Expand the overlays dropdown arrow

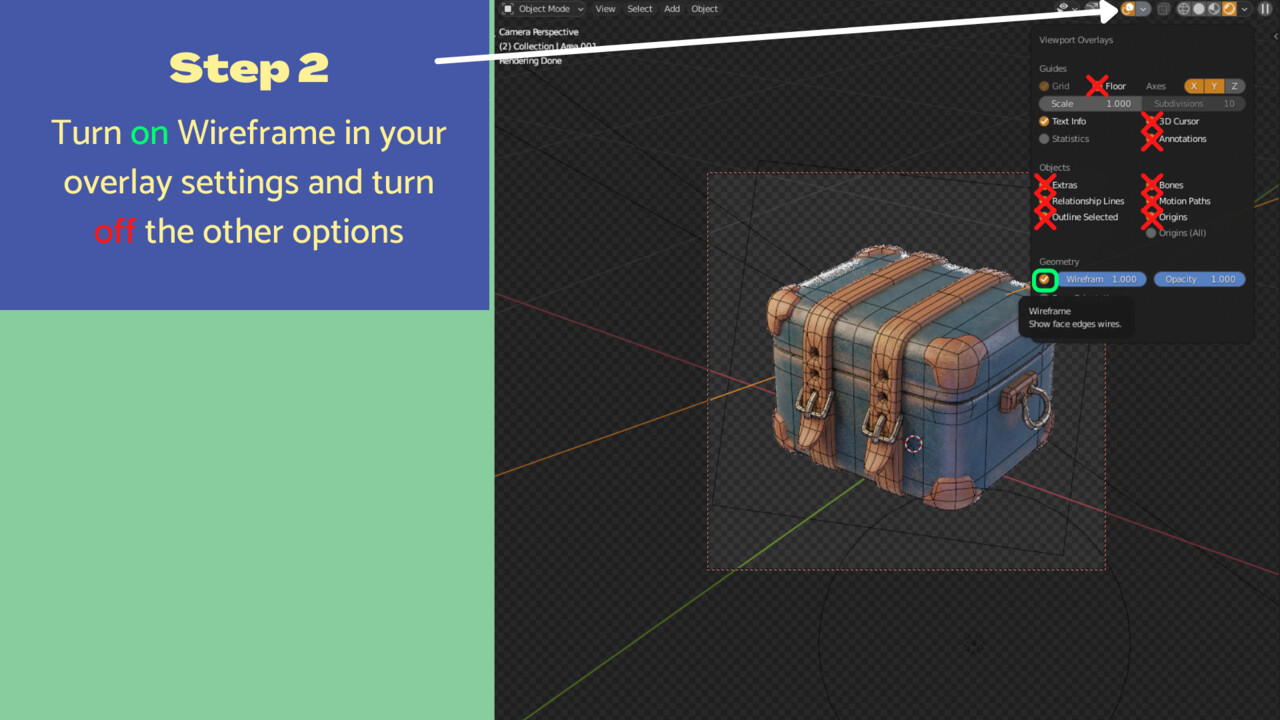[1144, 9]
